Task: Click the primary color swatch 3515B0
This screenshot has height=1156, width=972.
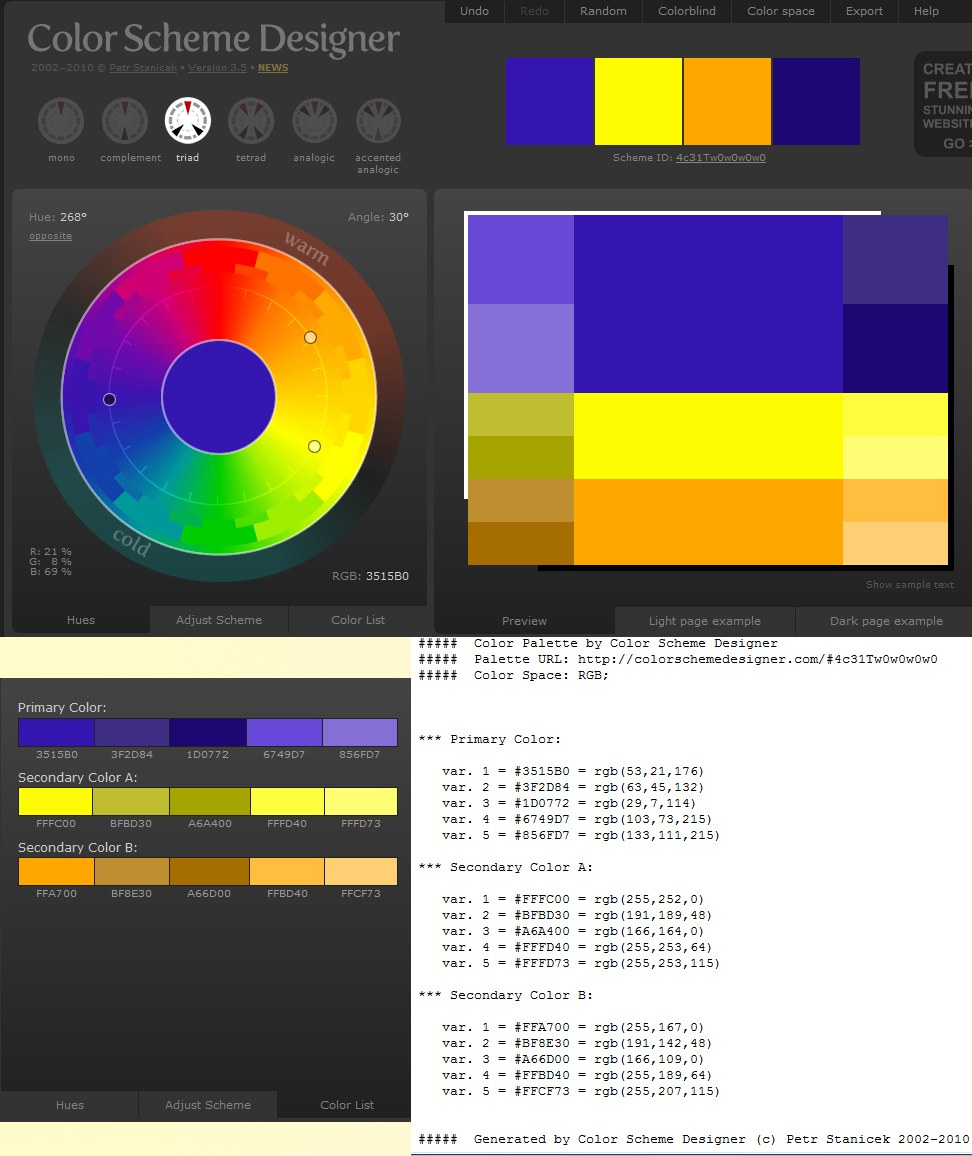Action: click(55, 732)
